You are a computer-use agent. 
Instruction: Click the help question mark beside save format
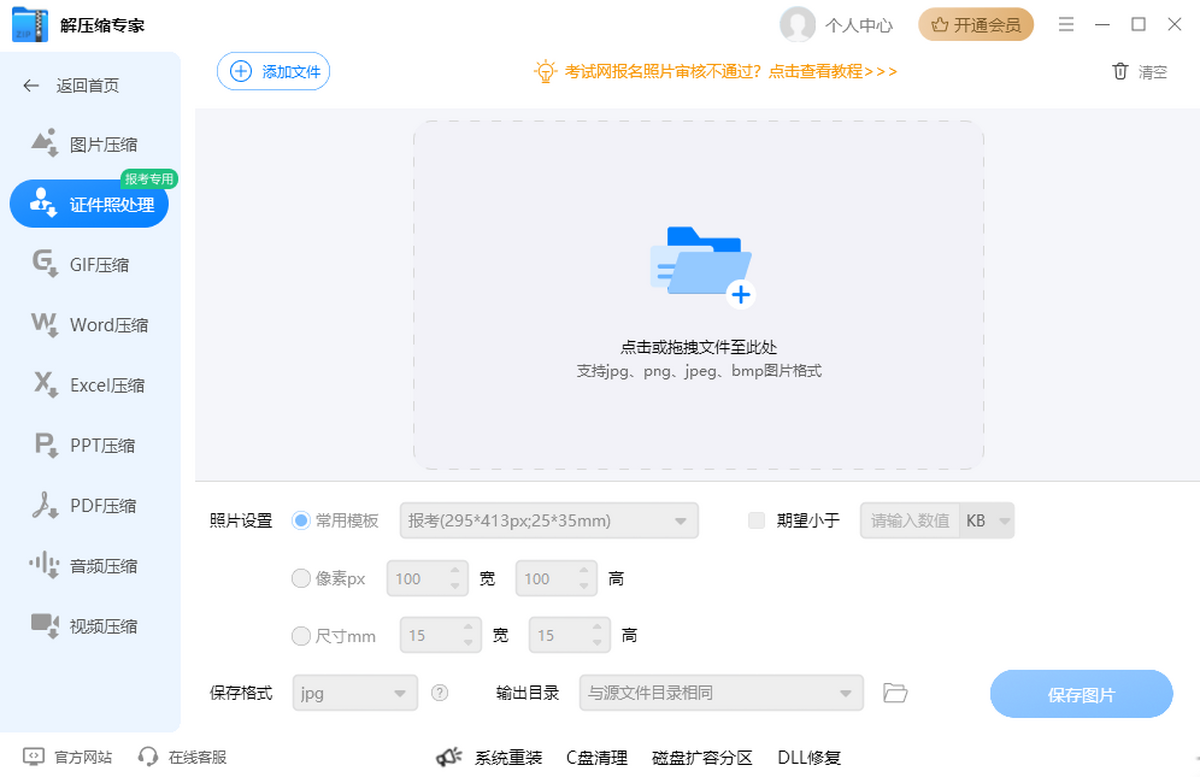(x=439, y=693)
